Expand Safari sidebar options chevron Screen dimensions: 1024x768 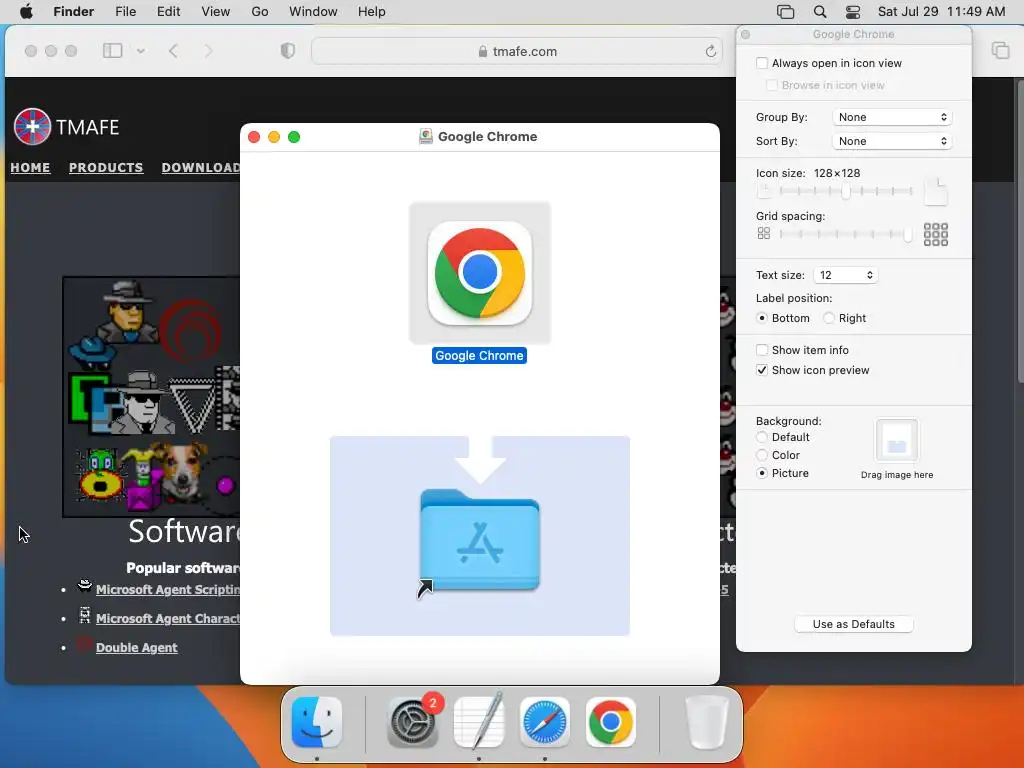(x=140, y=50)
